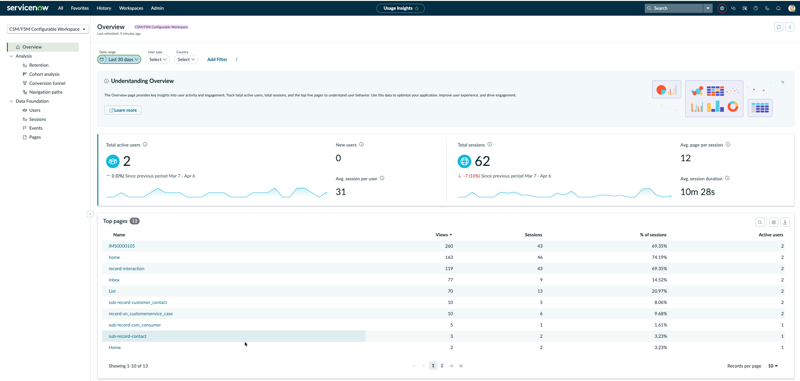
Task: Collapse the Data Foundation tree section
Action: [11, 101]
